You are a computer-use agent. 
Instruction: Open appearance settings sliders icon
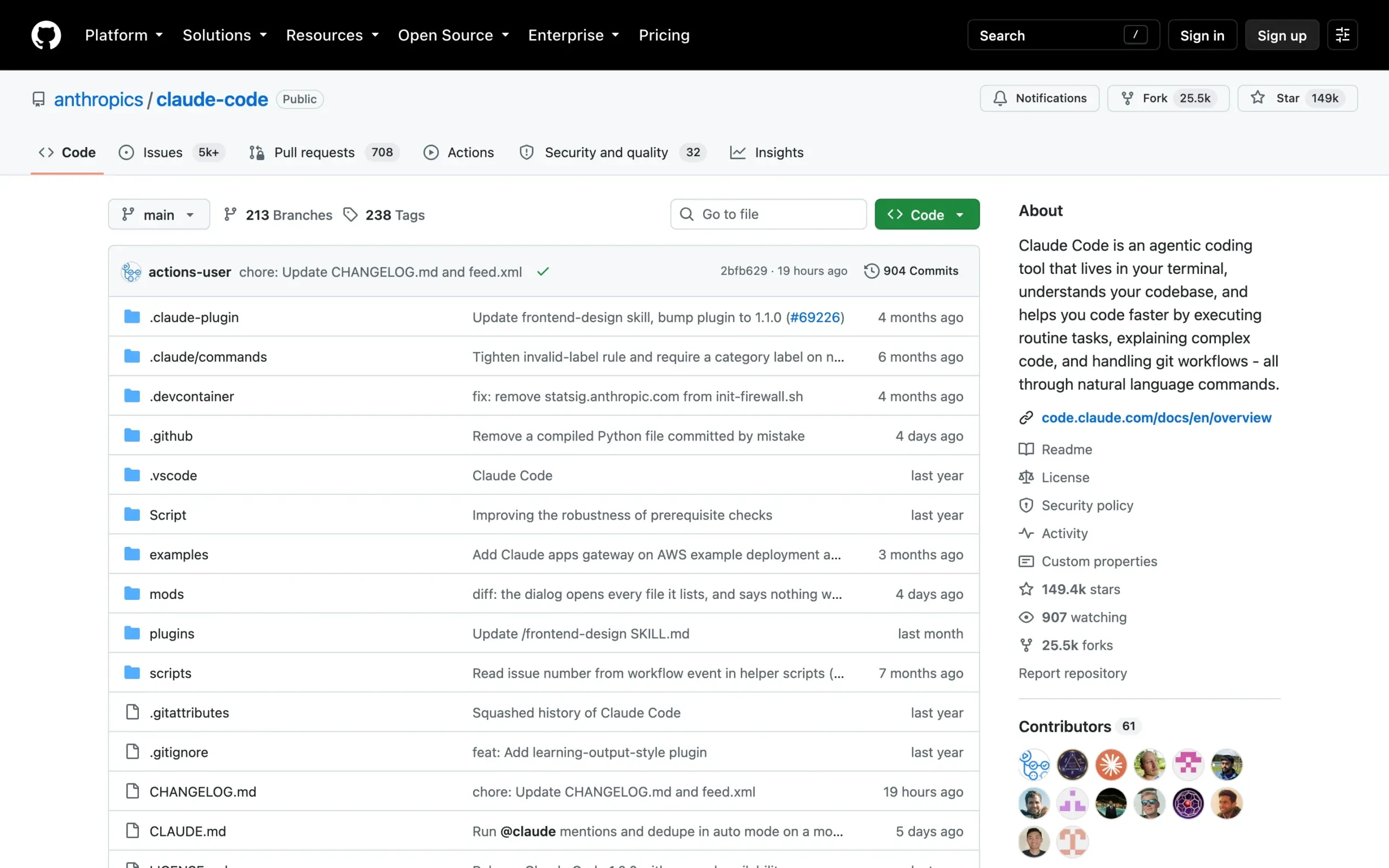(1342, 35)
